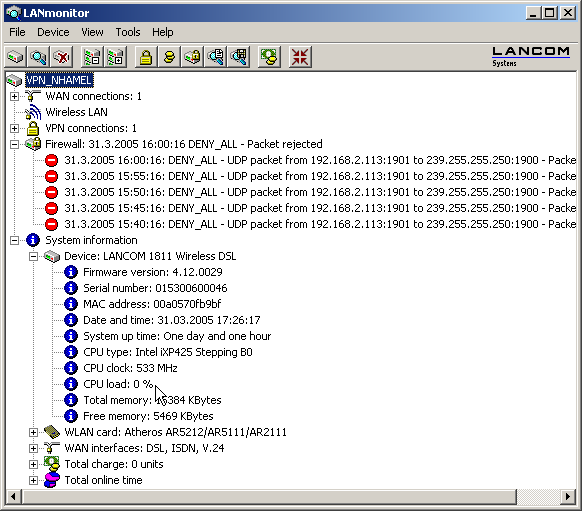This screenshot has height=511, width=582.
Task: Select the VPN_NHAMEL device label
Action: (59, 80)
